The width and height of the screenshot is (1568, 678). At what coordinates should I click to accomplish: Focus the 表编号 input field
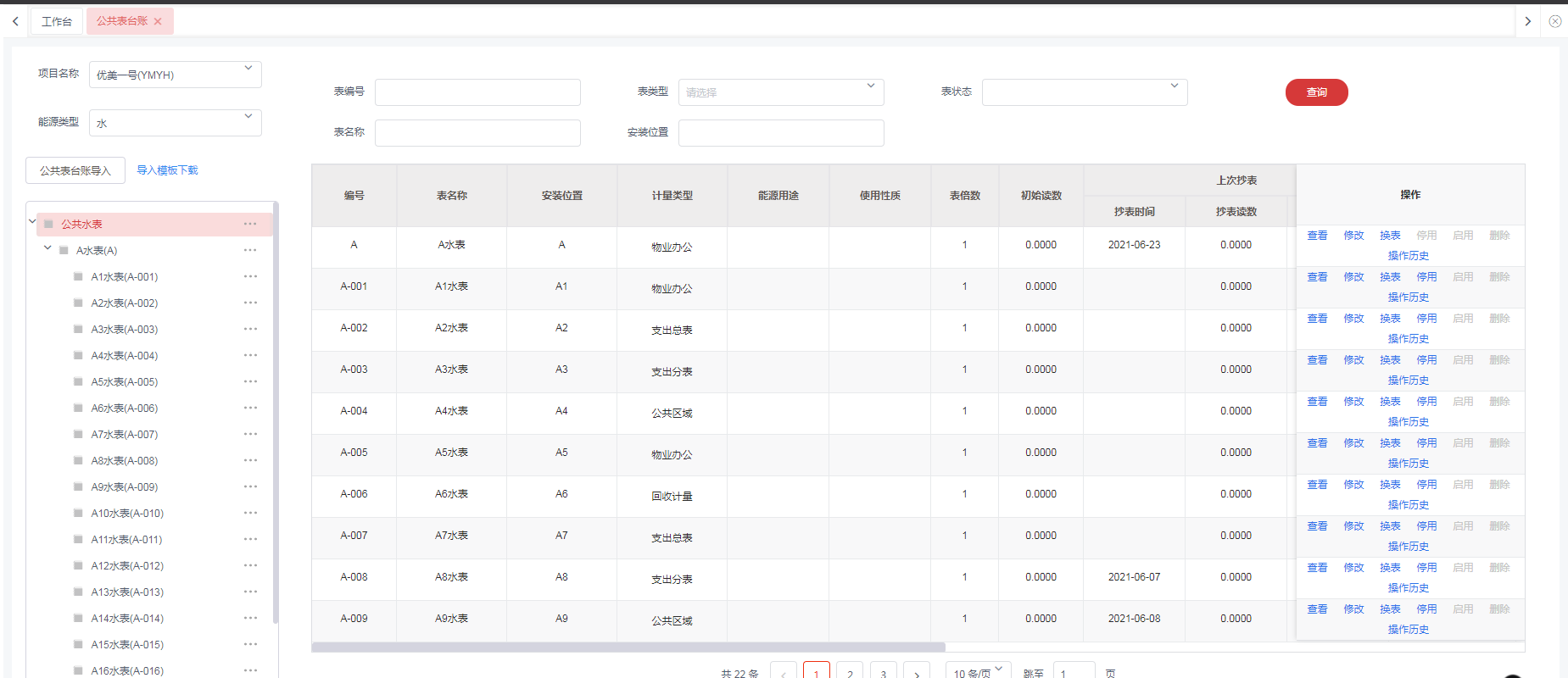477,92
